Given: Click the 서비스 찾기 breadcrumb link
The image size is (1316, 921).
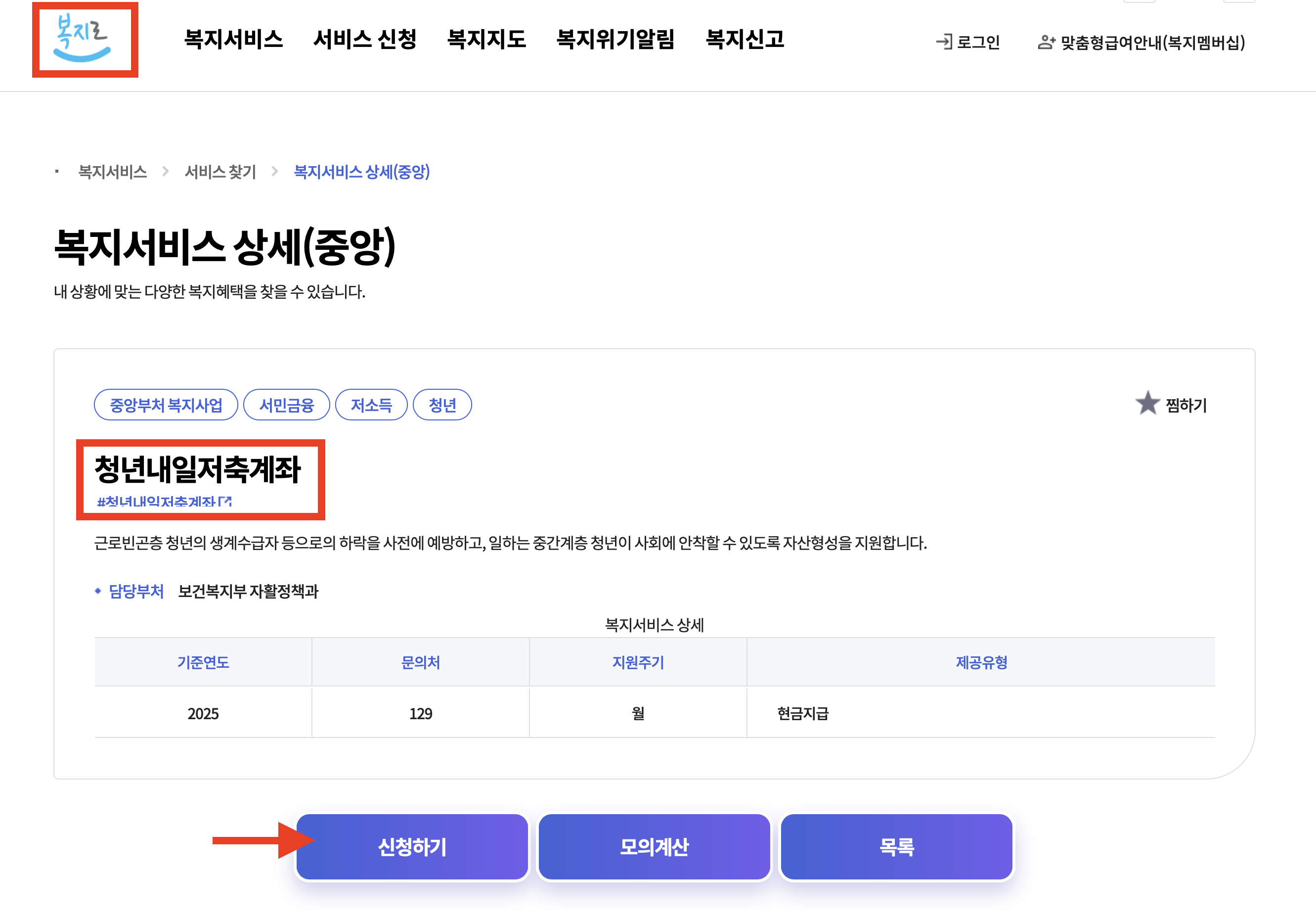Looking at the screenshot, I should pos(220,172).
